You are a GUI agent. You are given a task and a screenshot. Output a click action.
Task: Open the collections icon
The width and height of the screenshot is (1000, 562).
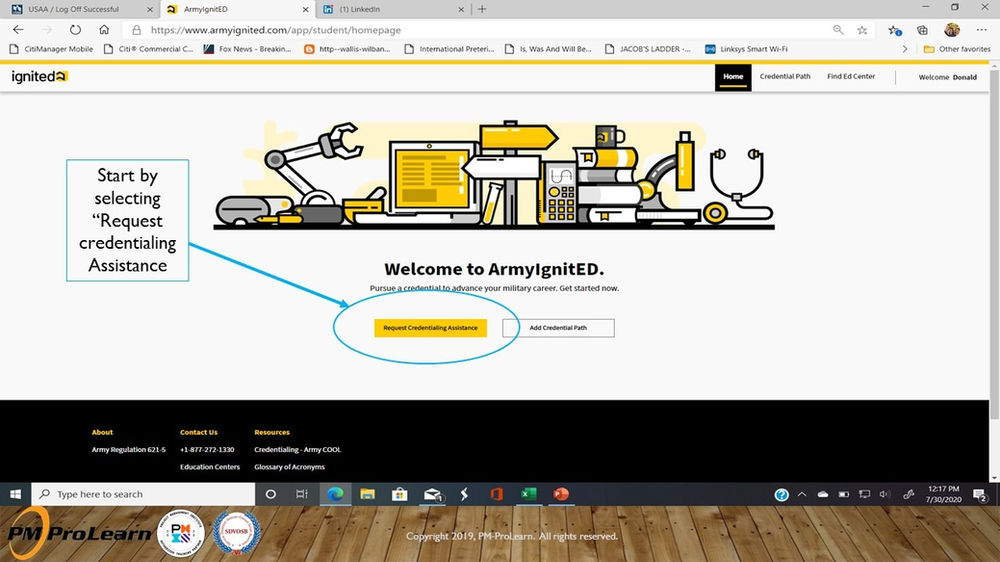(x=922, y=30)
